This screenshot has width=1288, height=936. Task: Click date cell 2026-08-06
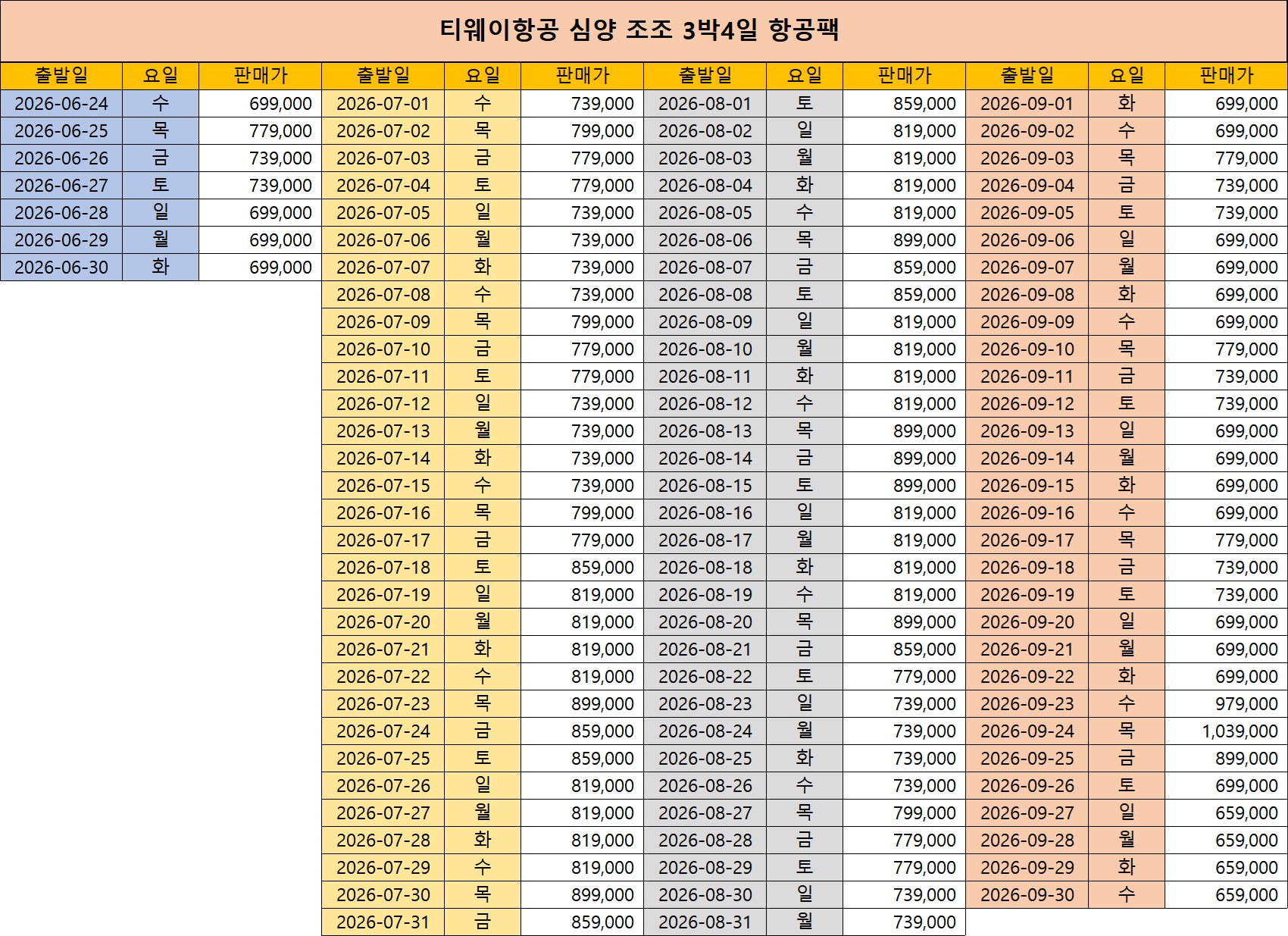tap(705, 240)
